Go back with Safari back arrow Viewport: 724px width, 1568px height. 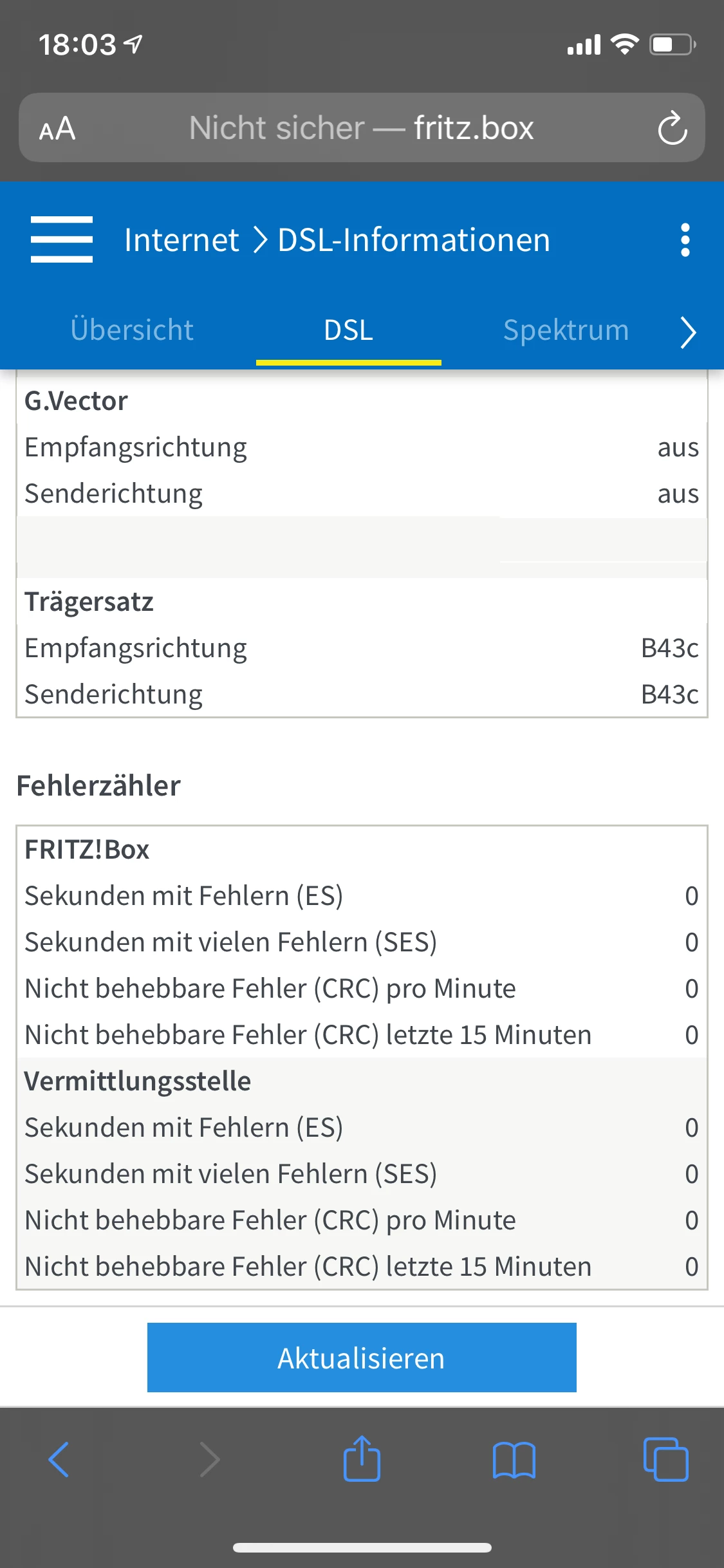coord(59,1459)
